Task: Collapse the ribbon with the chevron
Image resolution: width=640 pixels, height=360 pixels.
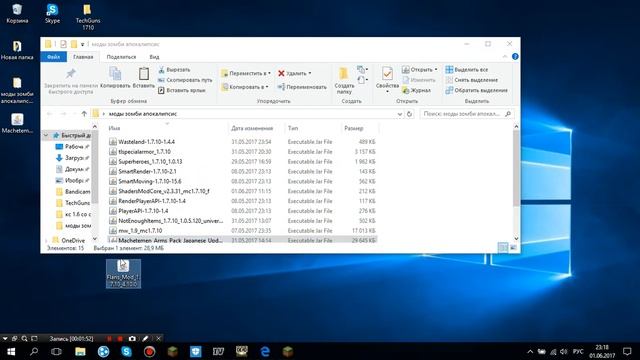Action: [x=505, y=57]
